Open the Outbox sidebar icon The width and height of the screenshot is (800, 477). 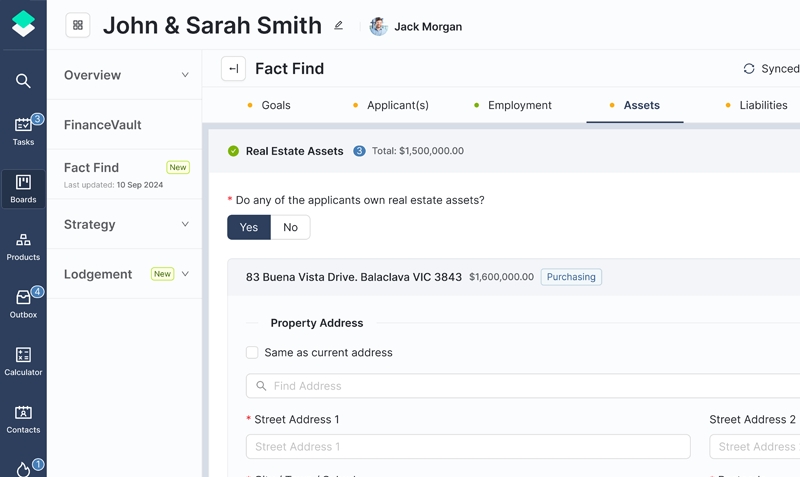click(23, 303)
